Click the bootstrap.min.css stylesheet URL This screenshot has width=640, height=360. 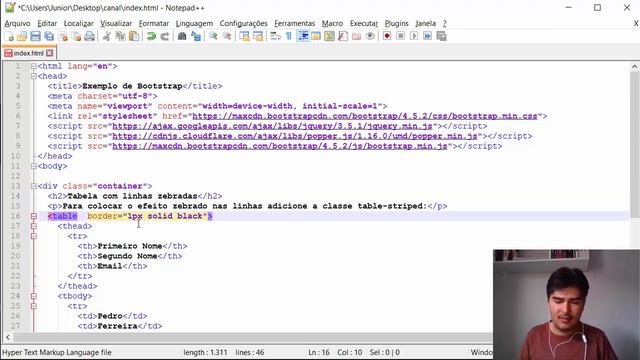365,116
